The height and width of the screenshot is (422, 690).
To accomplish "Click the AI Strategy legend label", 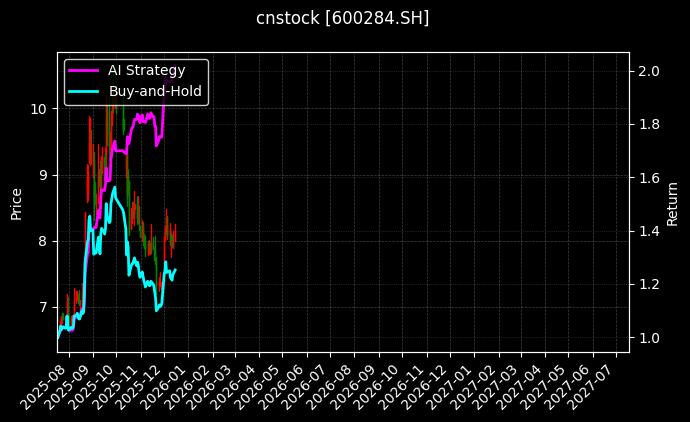I will click(x=147, y=70).
